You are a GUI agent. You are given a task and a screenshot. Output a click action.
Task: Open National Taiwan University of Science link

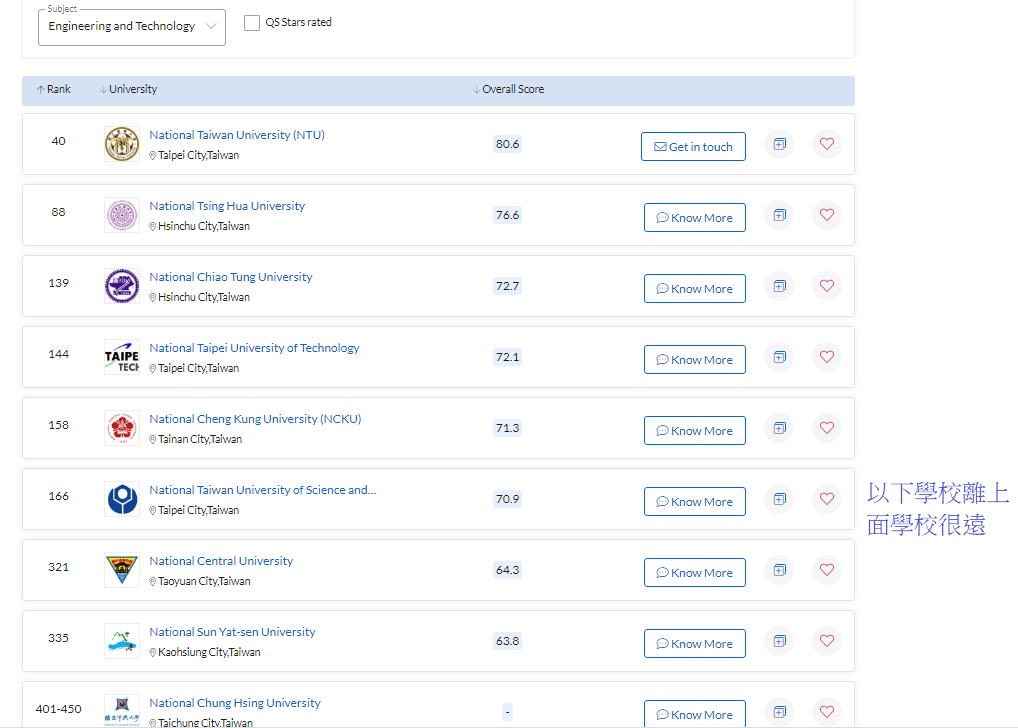(263, 490)
